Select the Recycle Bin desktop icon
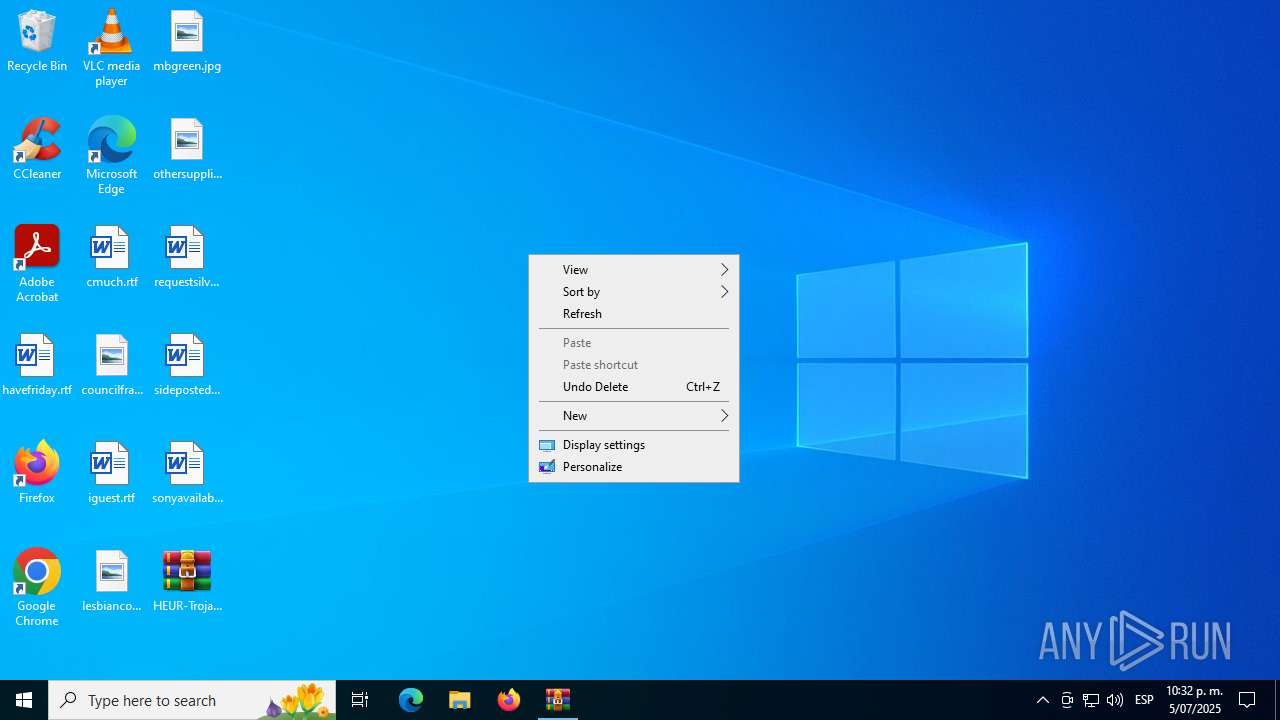Viewport: 1280px width, 720px height. pyautogui.click(x=37, y=41)
